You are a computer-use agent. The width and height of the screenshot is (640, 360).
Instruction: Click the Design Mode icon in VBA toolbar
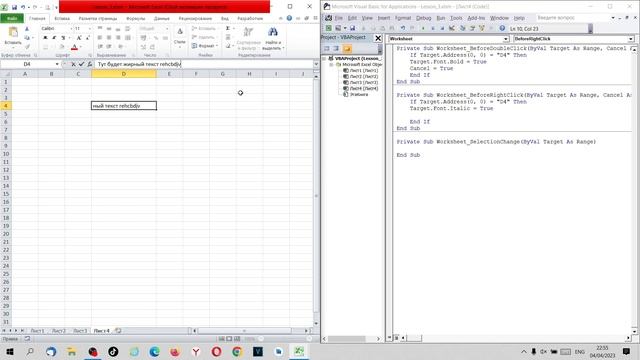[x=452, y=28]
